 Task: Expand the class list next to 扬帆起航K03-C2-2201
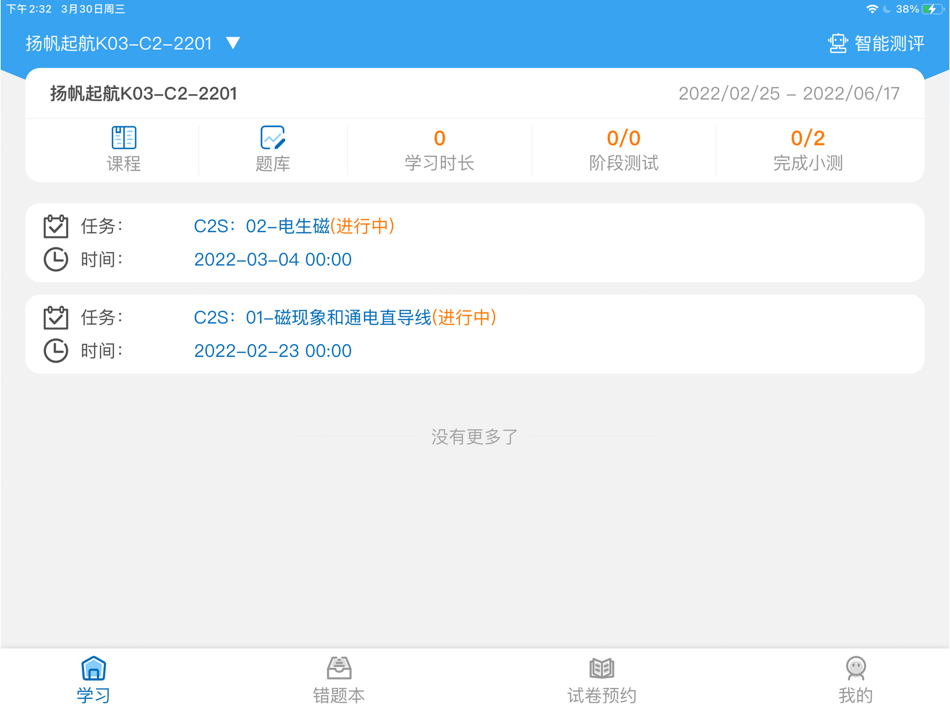coord(232,43)
